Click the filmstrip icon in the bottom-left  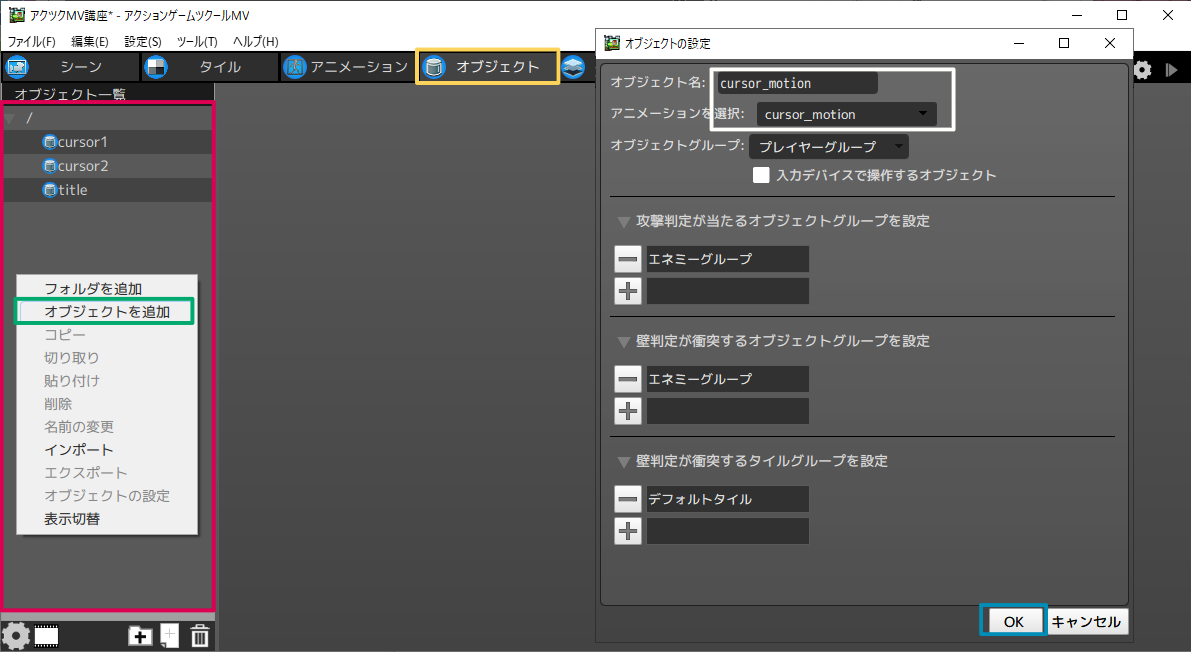47,635
